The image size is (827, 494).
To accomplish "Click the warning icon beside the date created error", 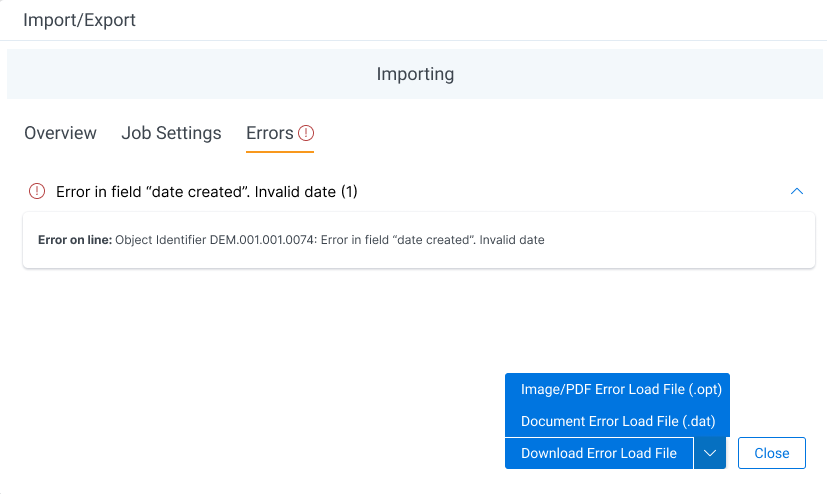I will click(x=37, y=191).
